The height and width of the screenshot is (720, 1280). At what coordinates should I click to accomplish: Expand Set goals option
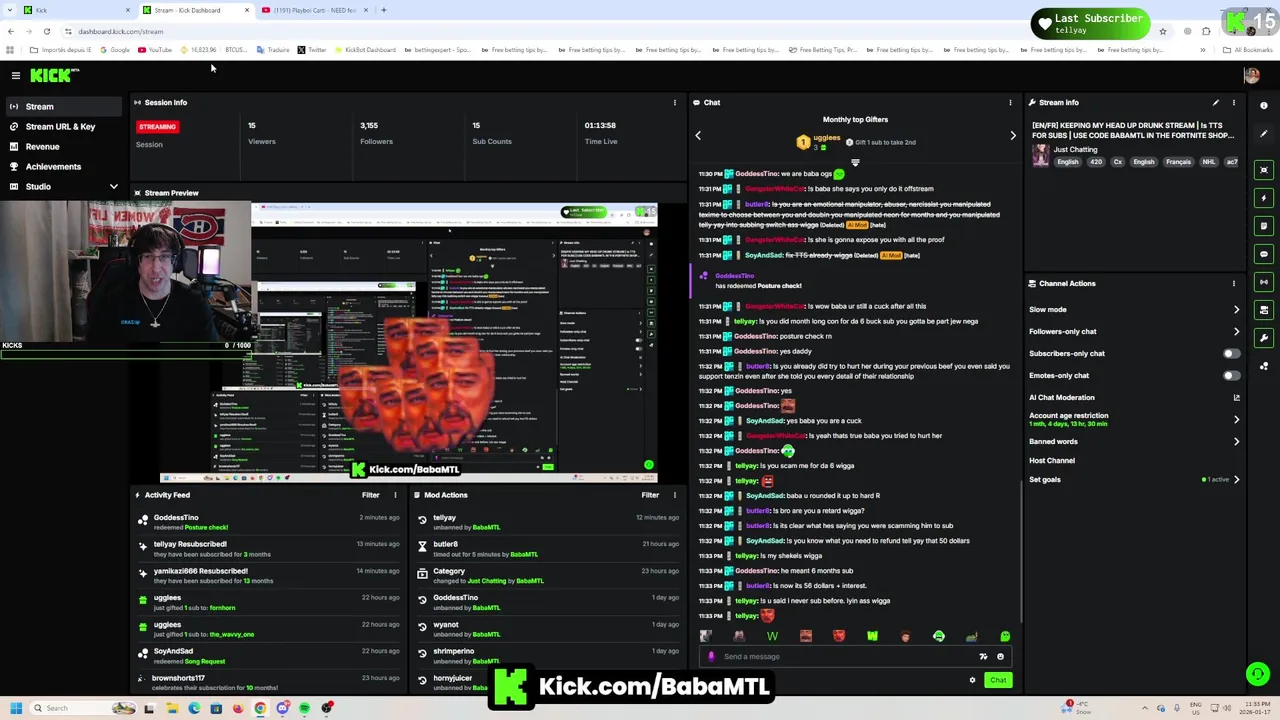pos(1236,479)
